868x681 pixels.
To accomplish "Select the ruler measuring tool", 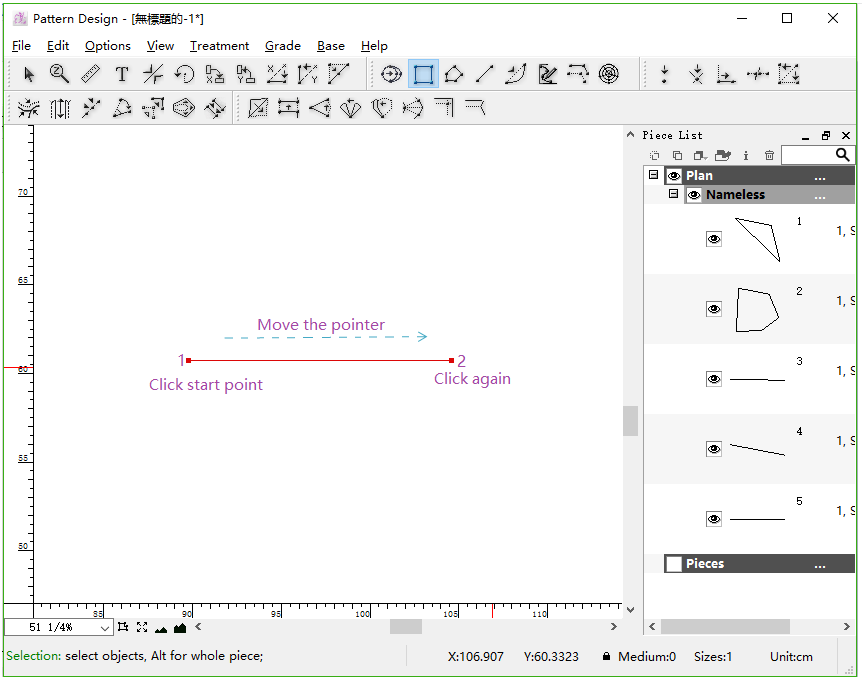I will (x=90, y=74).
